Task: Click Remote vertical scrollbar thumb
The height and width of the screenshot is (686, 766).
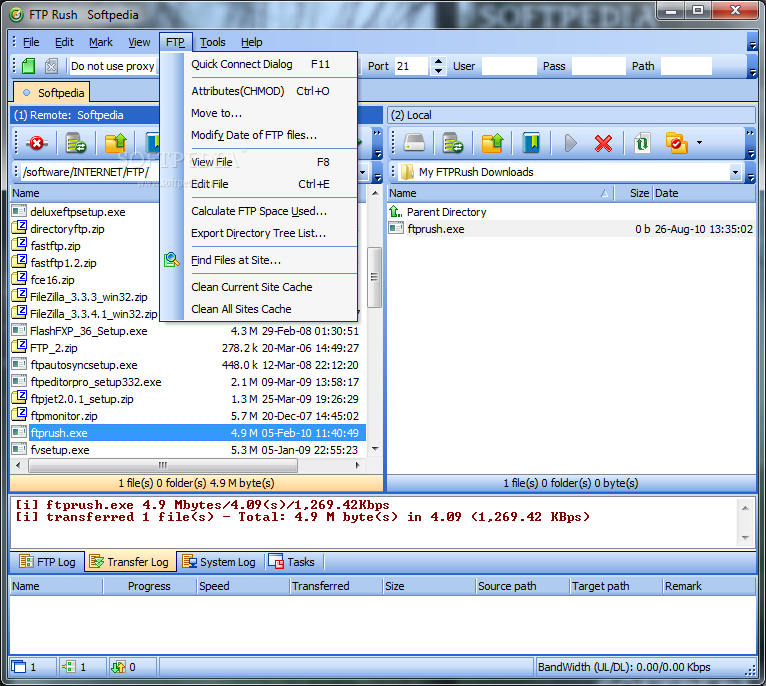Action: (x=375, y=277)
